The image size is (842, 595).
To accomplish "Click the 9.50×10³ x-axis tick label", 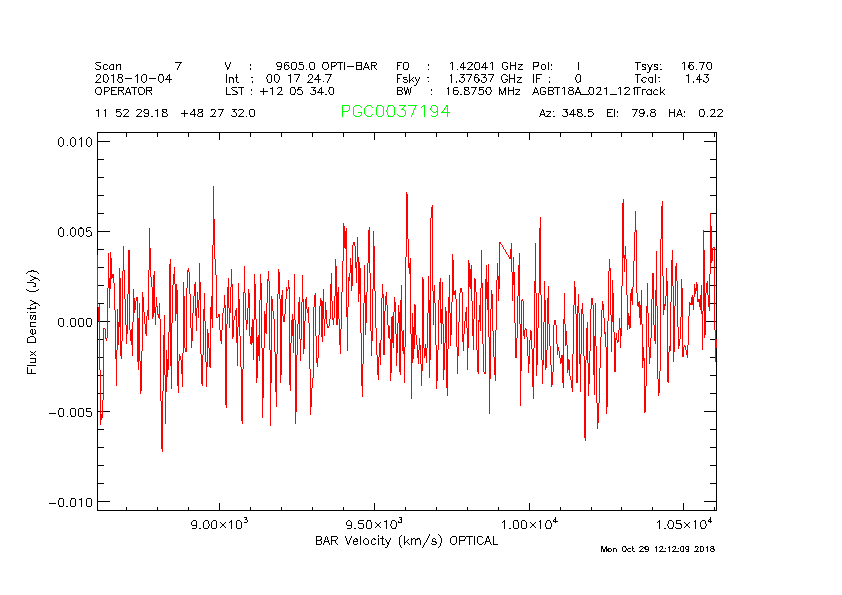I will pyautogui.click(x=373, y=524).
